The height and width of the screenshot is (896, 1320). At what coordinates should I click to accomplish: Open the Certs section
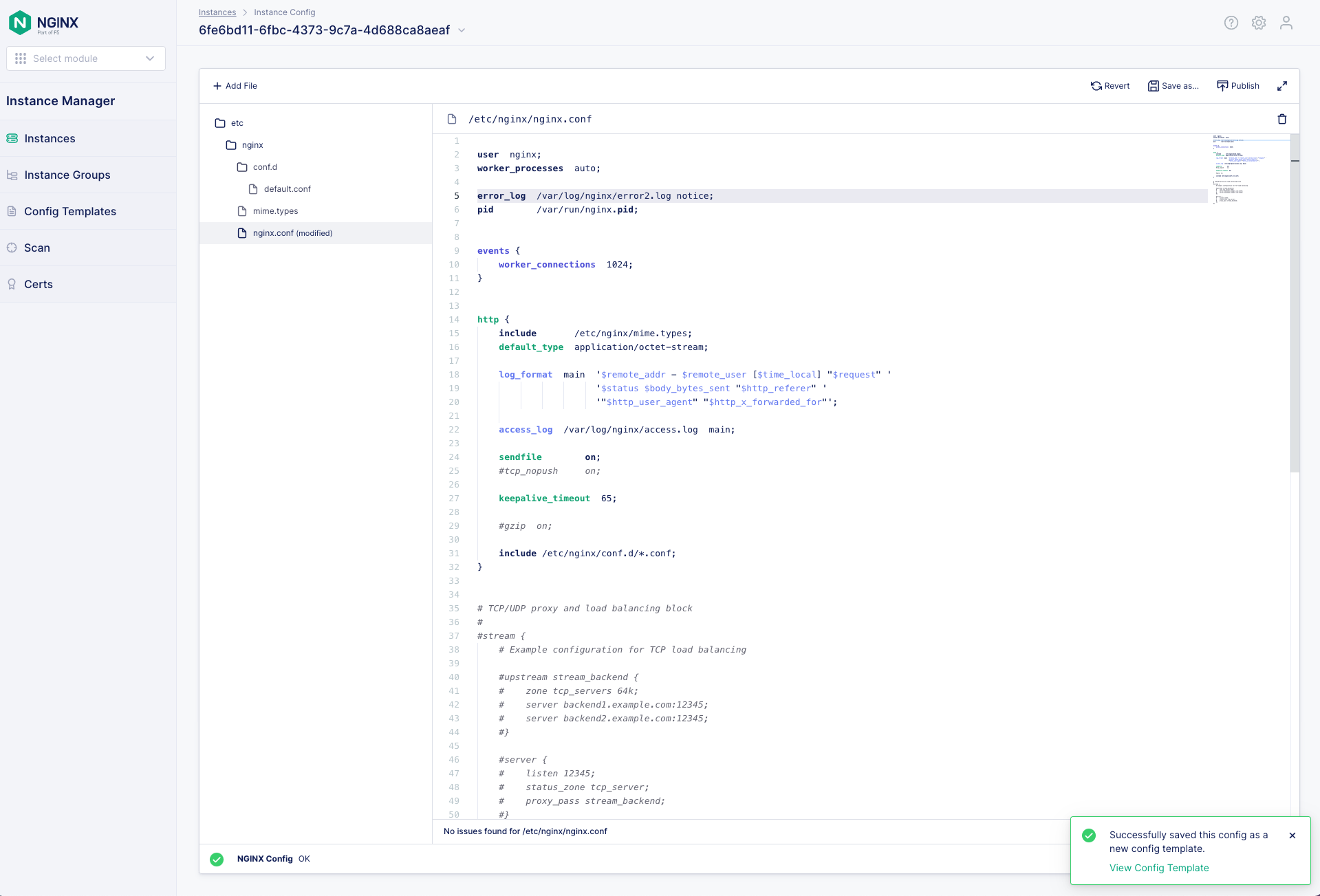(x=88, y=284)
